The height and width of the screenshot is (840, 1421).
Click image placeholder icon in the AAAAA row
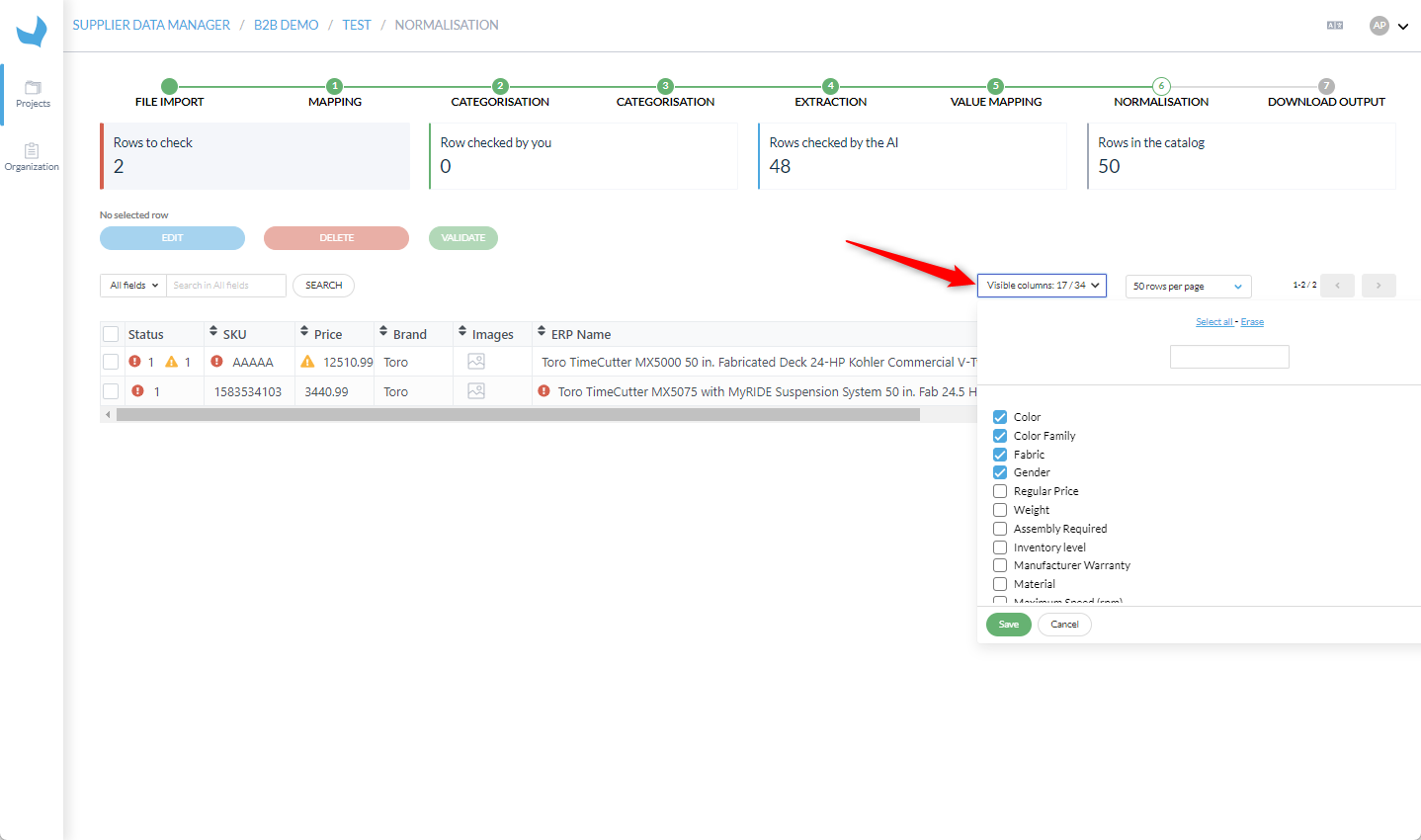coord(476,362)
